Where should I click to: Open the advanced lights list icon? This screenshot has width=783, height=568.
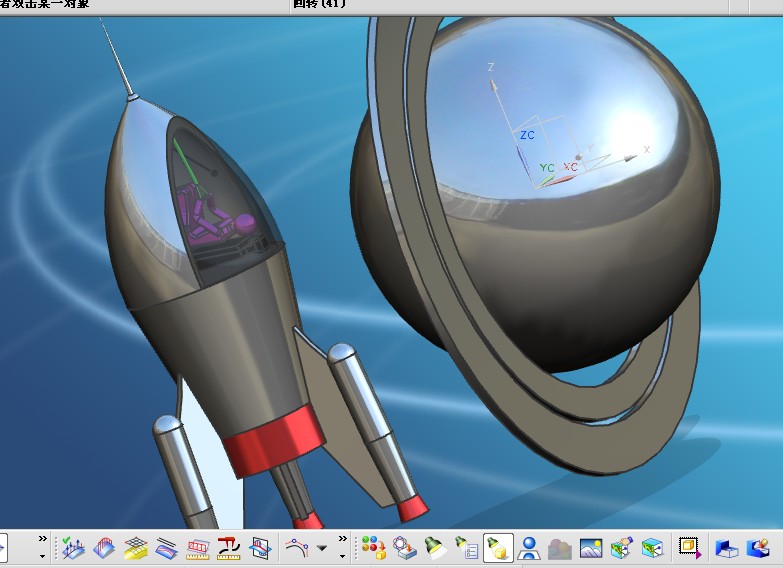(466, 548)
